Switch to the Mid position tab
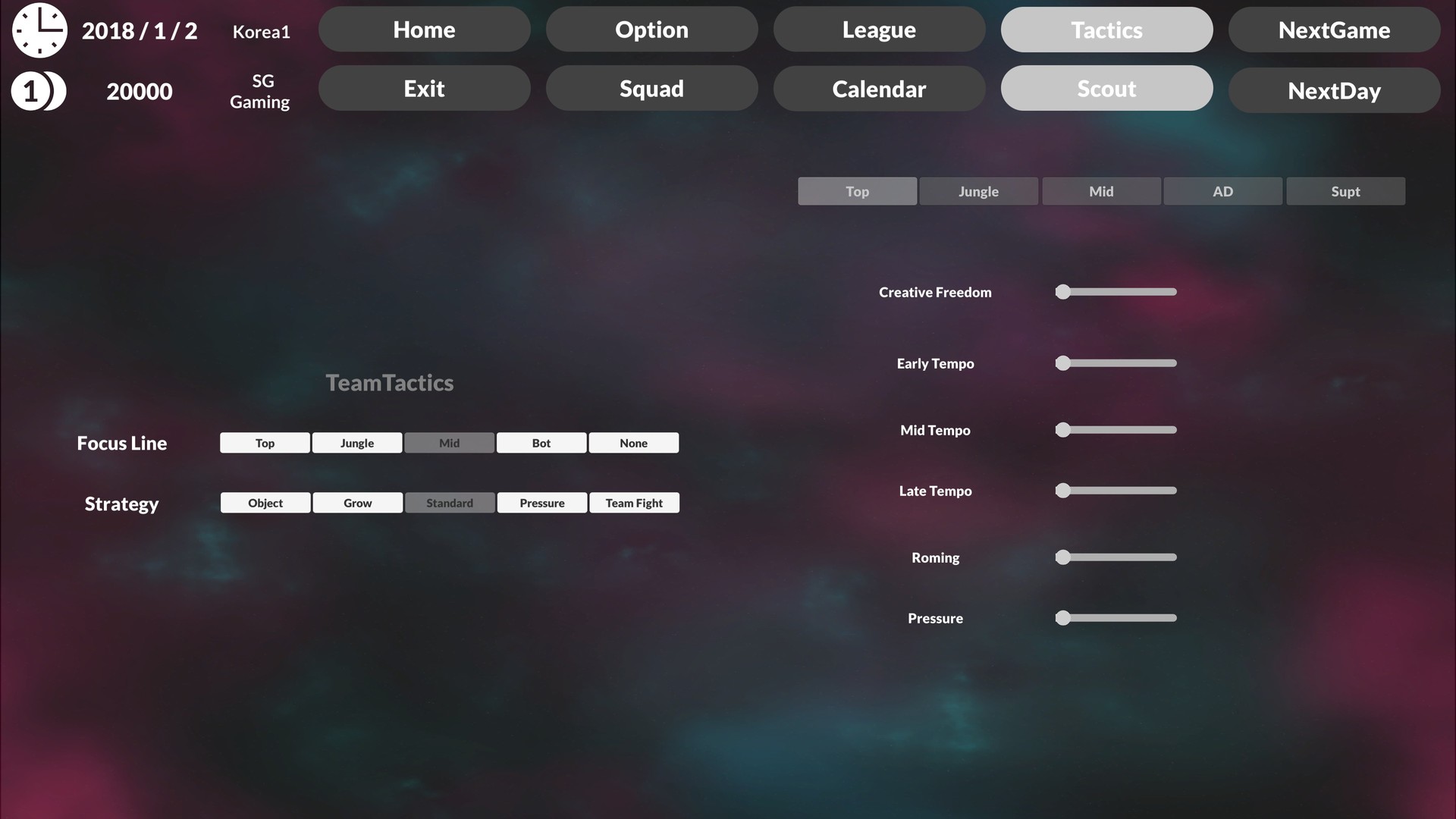Image resolution: width=1456 pixels, height=819 pixels. pyautogui.click(x=1101, y=191)
